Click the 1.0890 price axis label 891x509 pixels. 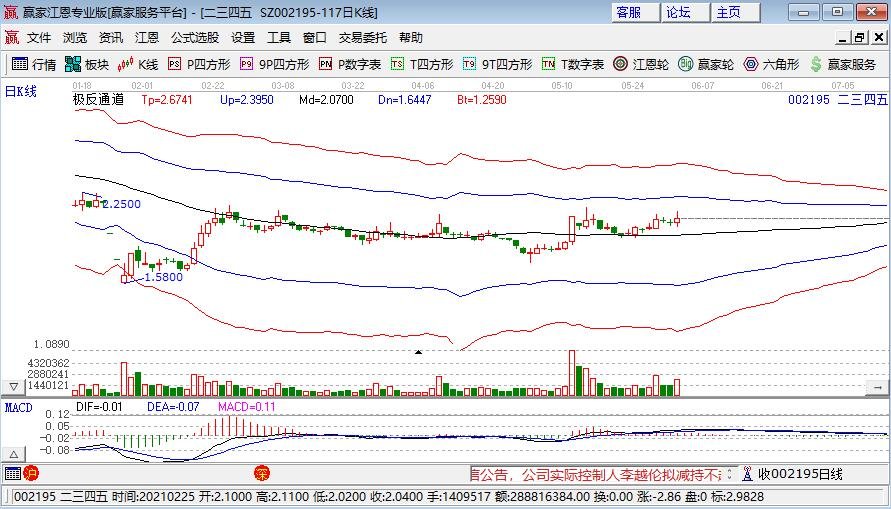pyautogui.click(x=52, y=344)
